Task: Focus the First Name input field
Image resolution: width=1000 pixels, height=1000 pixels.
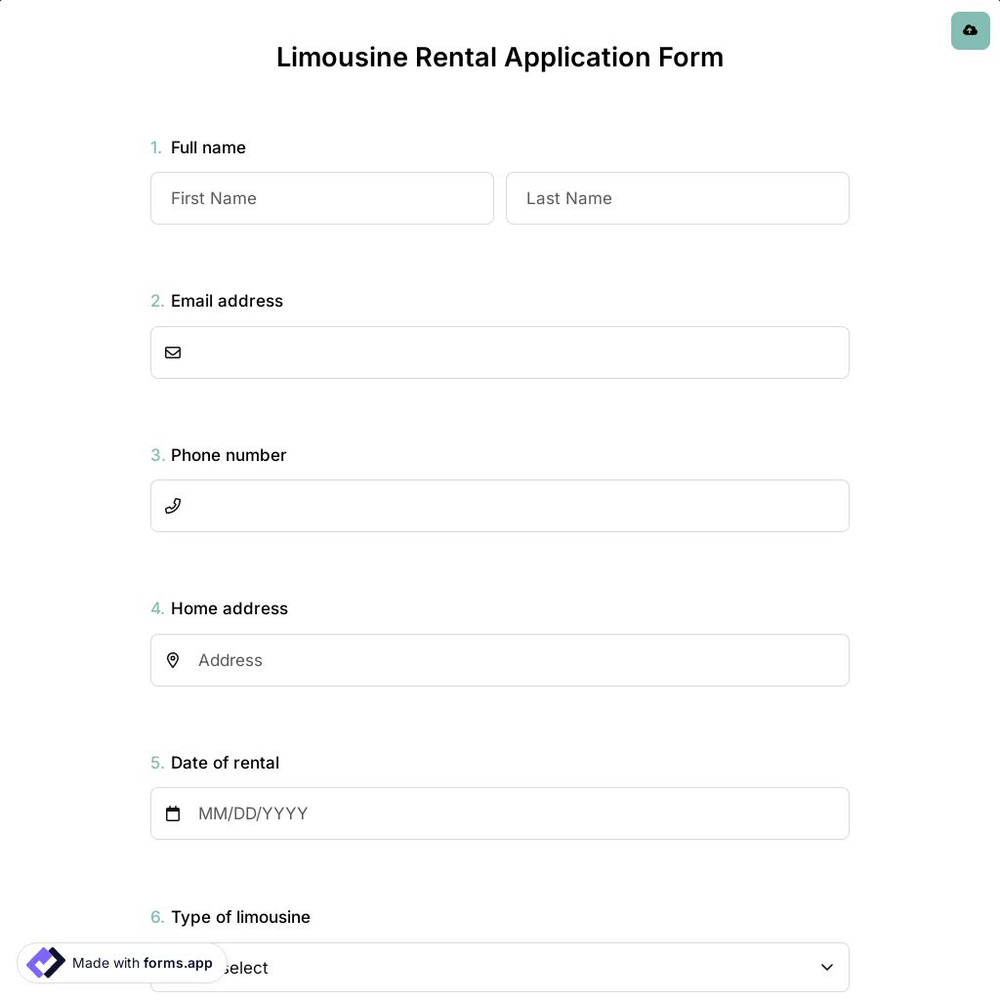Action: (x=322, y=198)
